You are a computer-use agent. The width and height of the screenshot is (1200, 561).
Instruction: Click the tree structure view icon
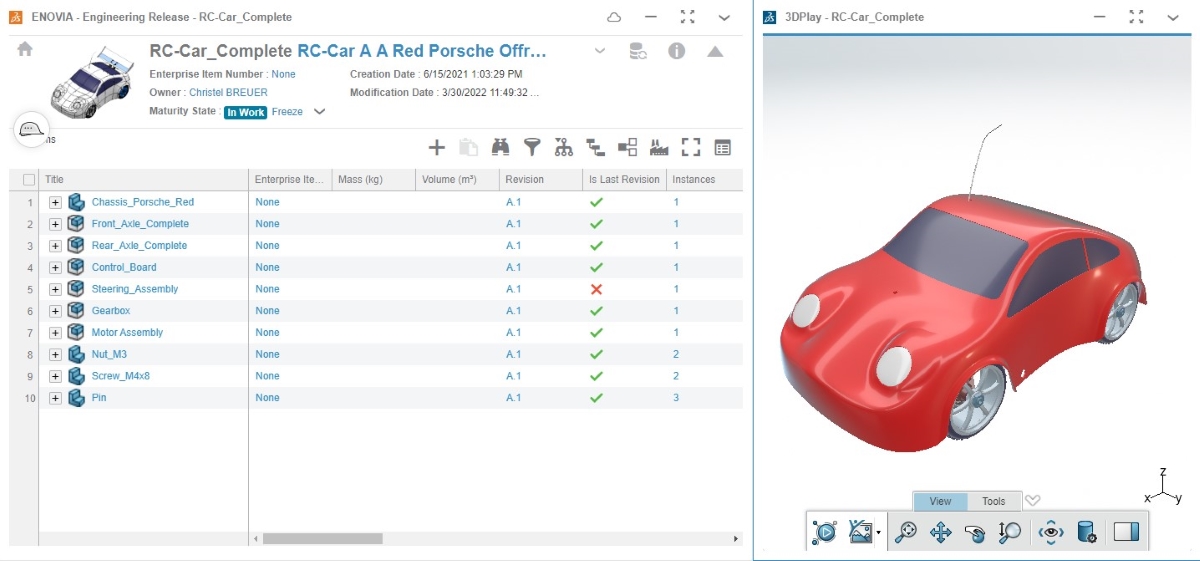[596, 148]
